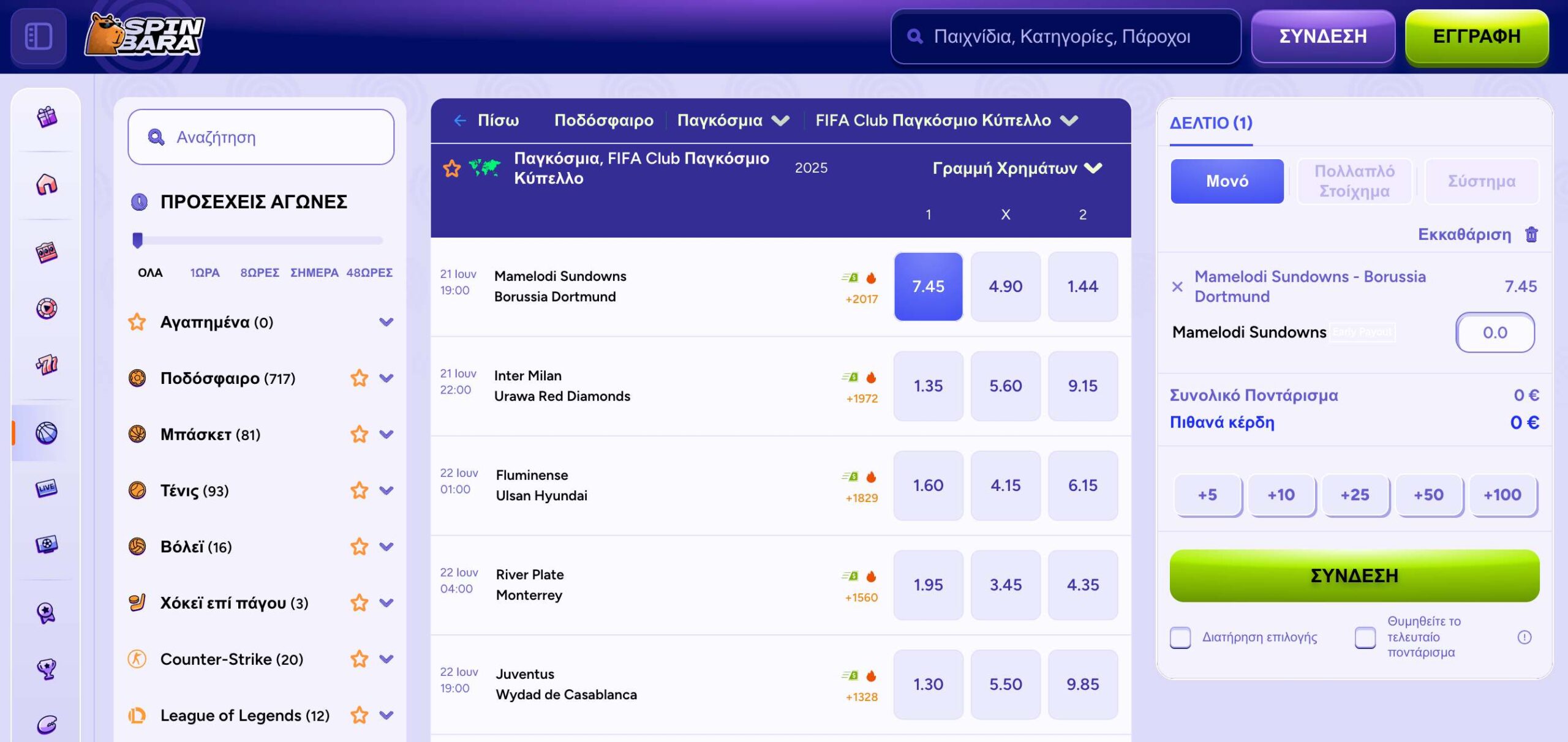Add Μπάσκετ to favorites with star icon
This screenshot has width=1568, height=742.
point(359,434)
